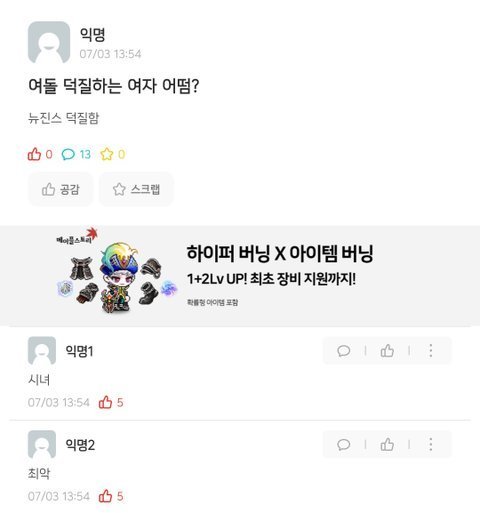Click the post author's anonymous profile avatar

pyautogui.click(x=49, y=42)
